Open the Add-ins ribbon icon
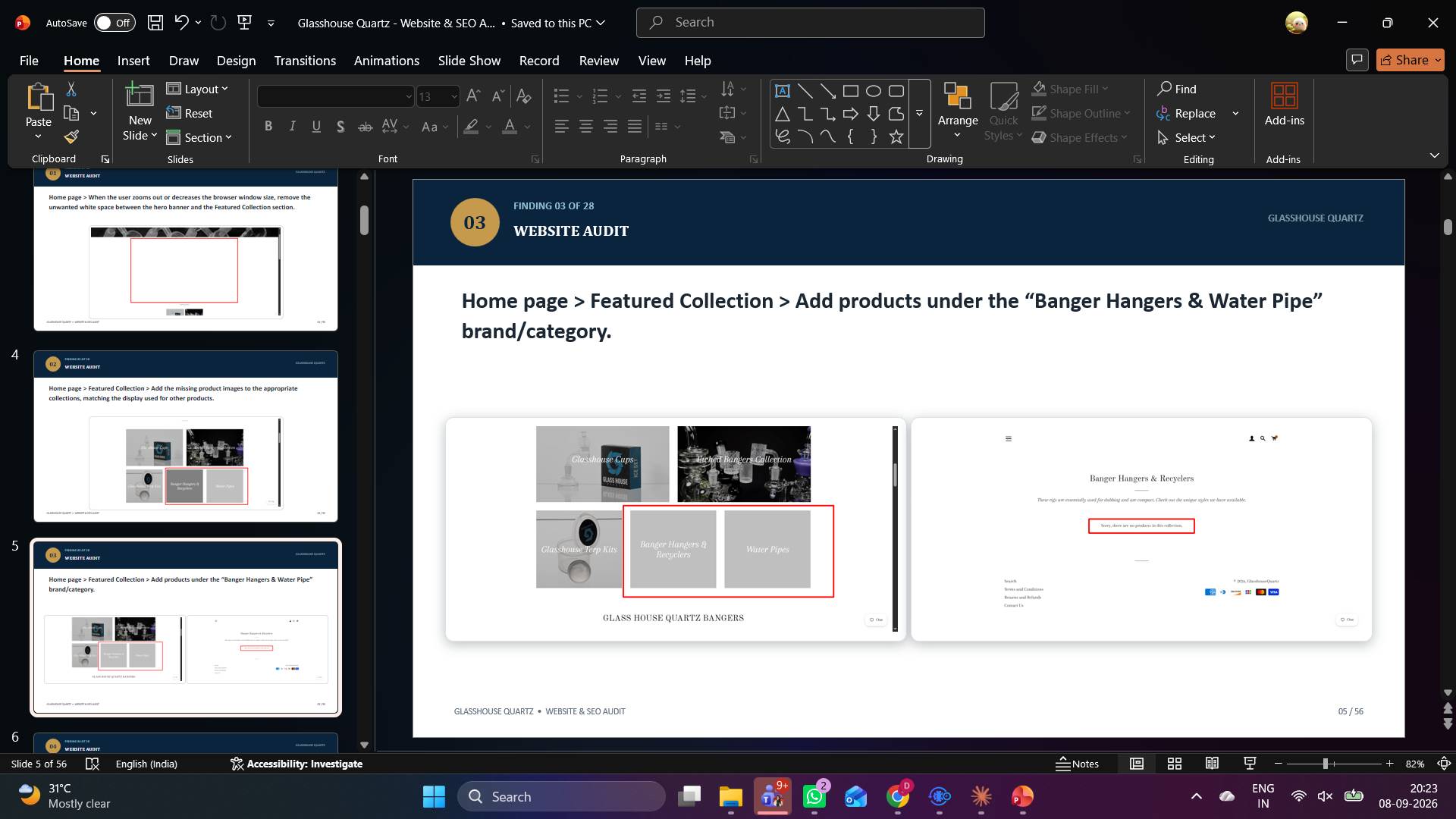Image resolution: width=1456 pixels, height=819 pixels. pyautogui.click(x=1284, y=105)
